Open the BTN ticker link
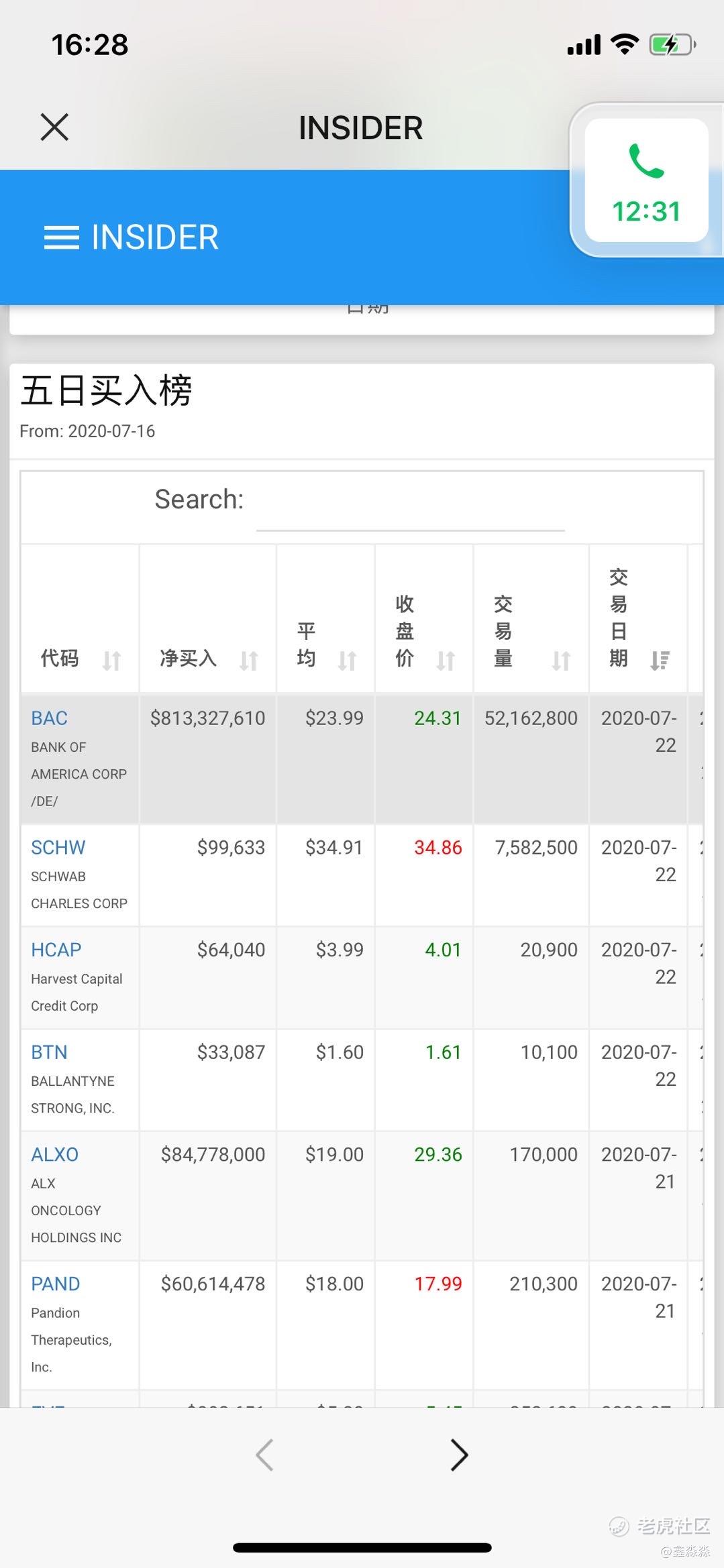 49,1052
